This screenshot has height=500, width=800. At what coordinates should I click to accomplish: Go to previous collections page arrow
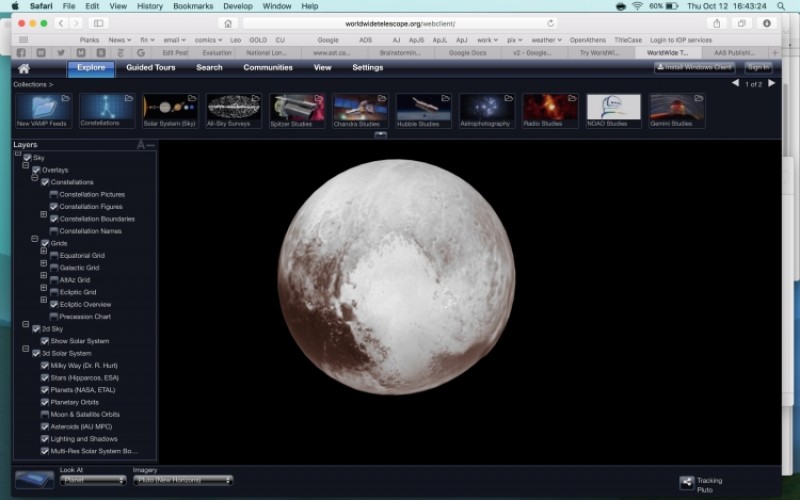point(735,83)
